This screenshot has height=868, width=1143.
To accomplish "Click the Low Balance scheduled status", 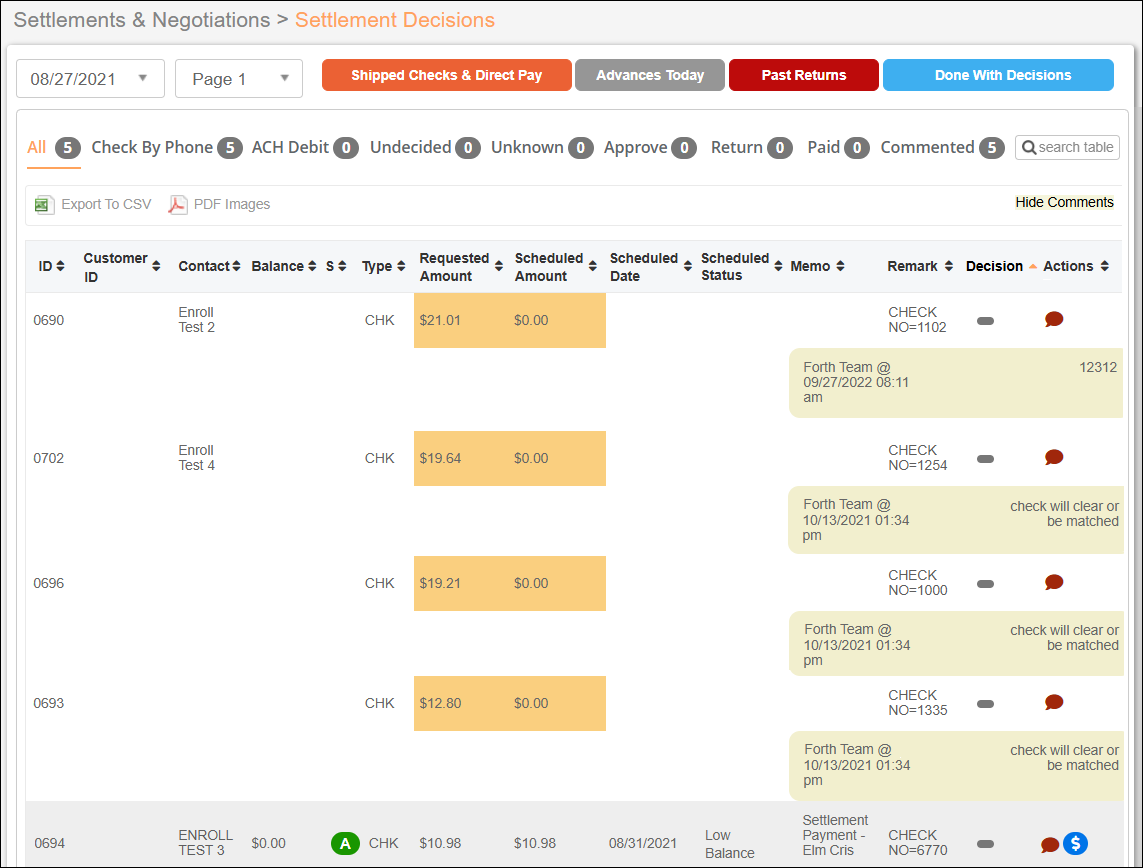I will pyautogui.click(x=730, y=844).
